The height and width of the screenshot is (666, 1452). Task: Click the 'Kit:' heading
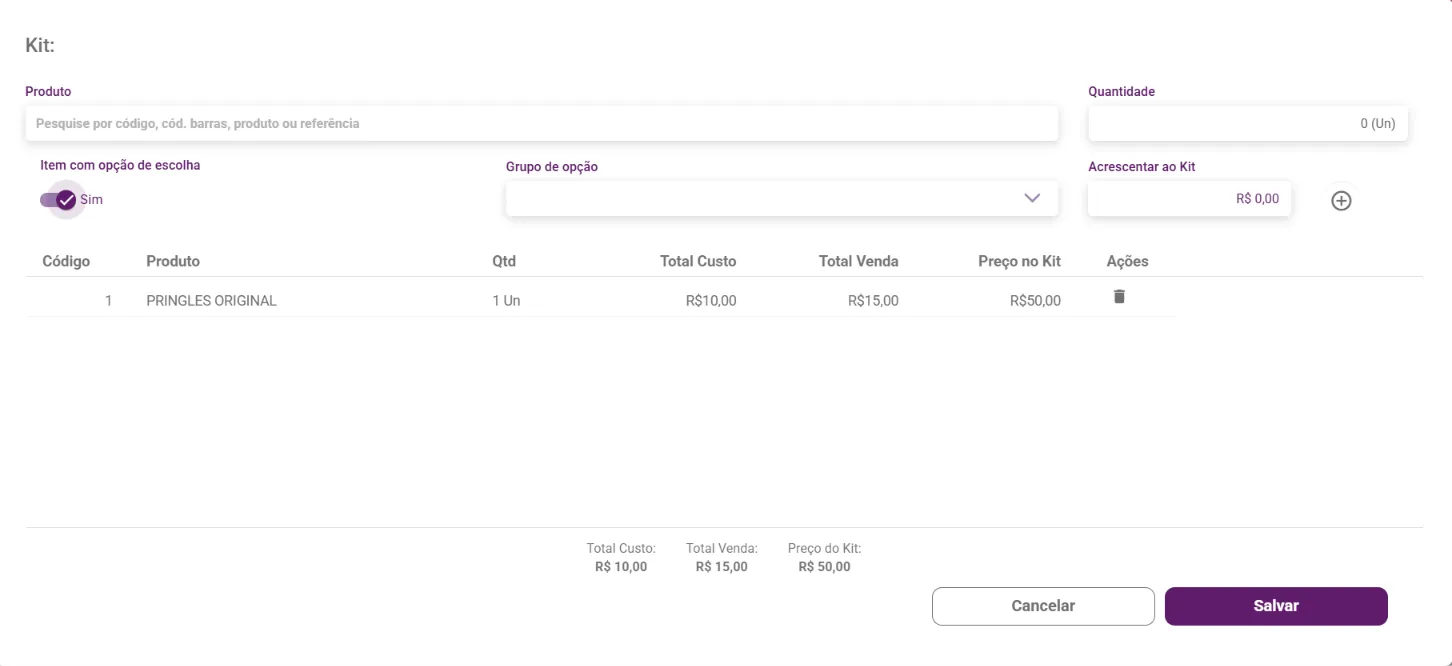coord(40,46)
